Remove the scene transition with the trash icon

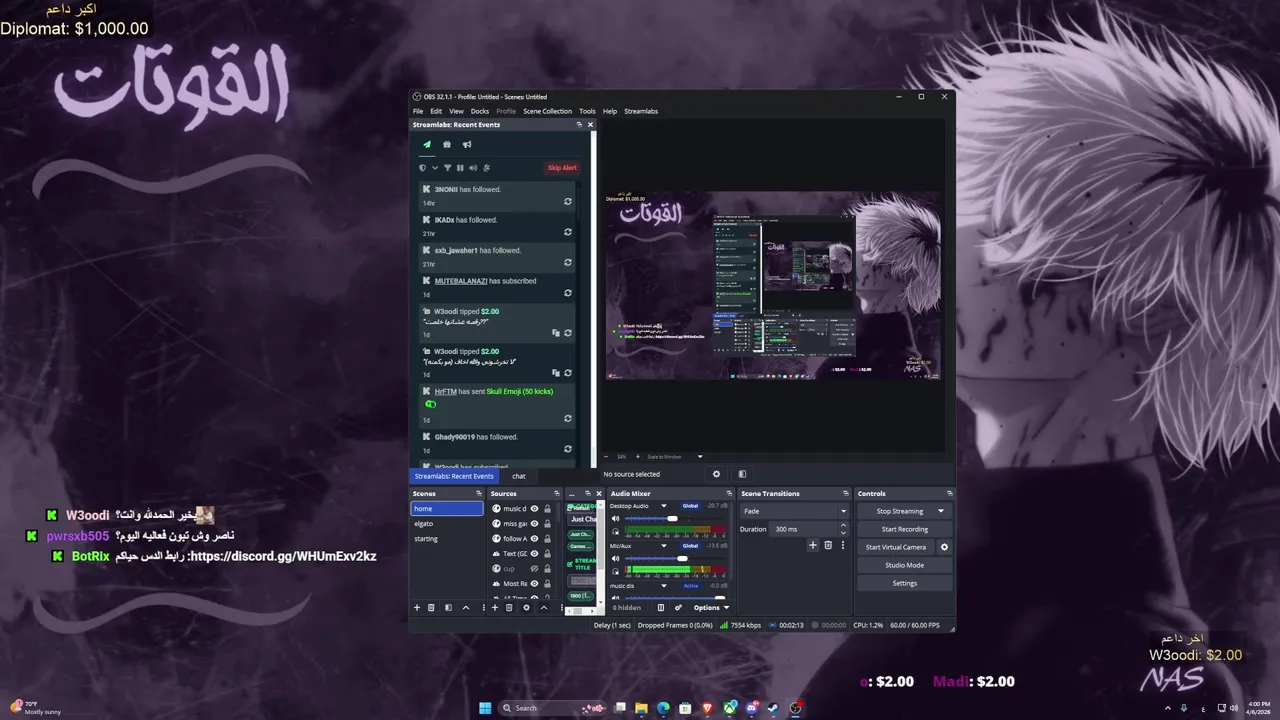pos(828,545)
